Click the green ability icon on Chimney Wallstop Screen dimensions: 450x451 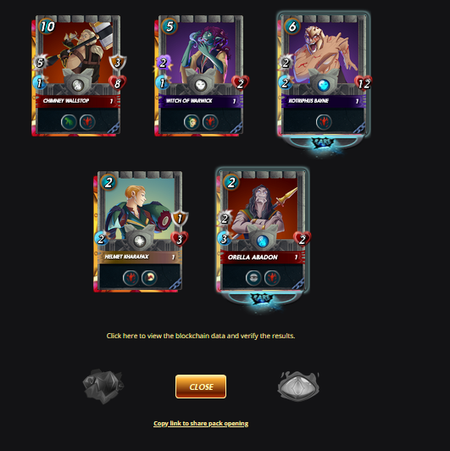coord(69,122)
